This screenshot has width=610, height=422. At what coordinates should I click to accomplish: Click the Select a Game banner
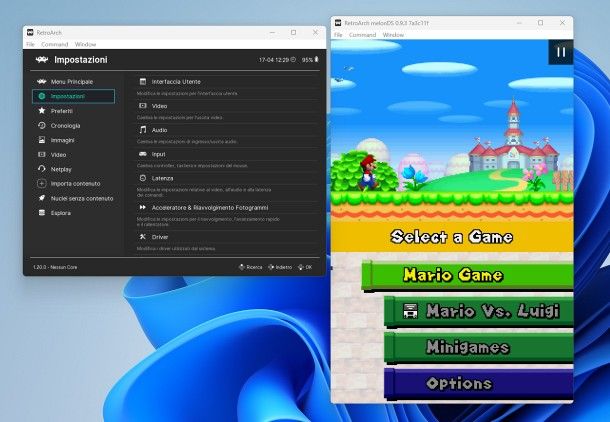tap(452, 237)
